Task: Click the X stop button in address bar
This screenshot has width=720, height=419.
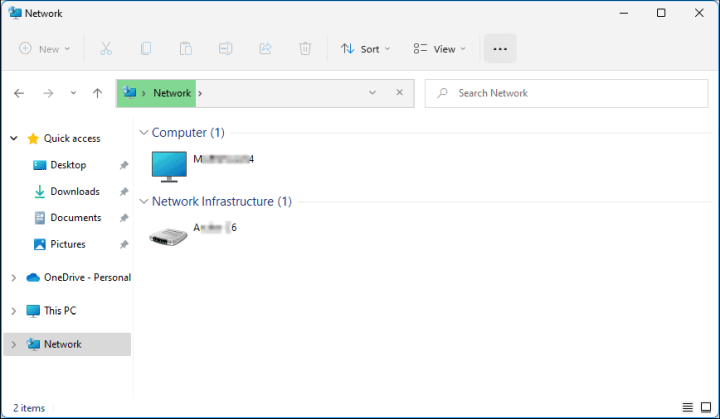Action: point(399,93)
